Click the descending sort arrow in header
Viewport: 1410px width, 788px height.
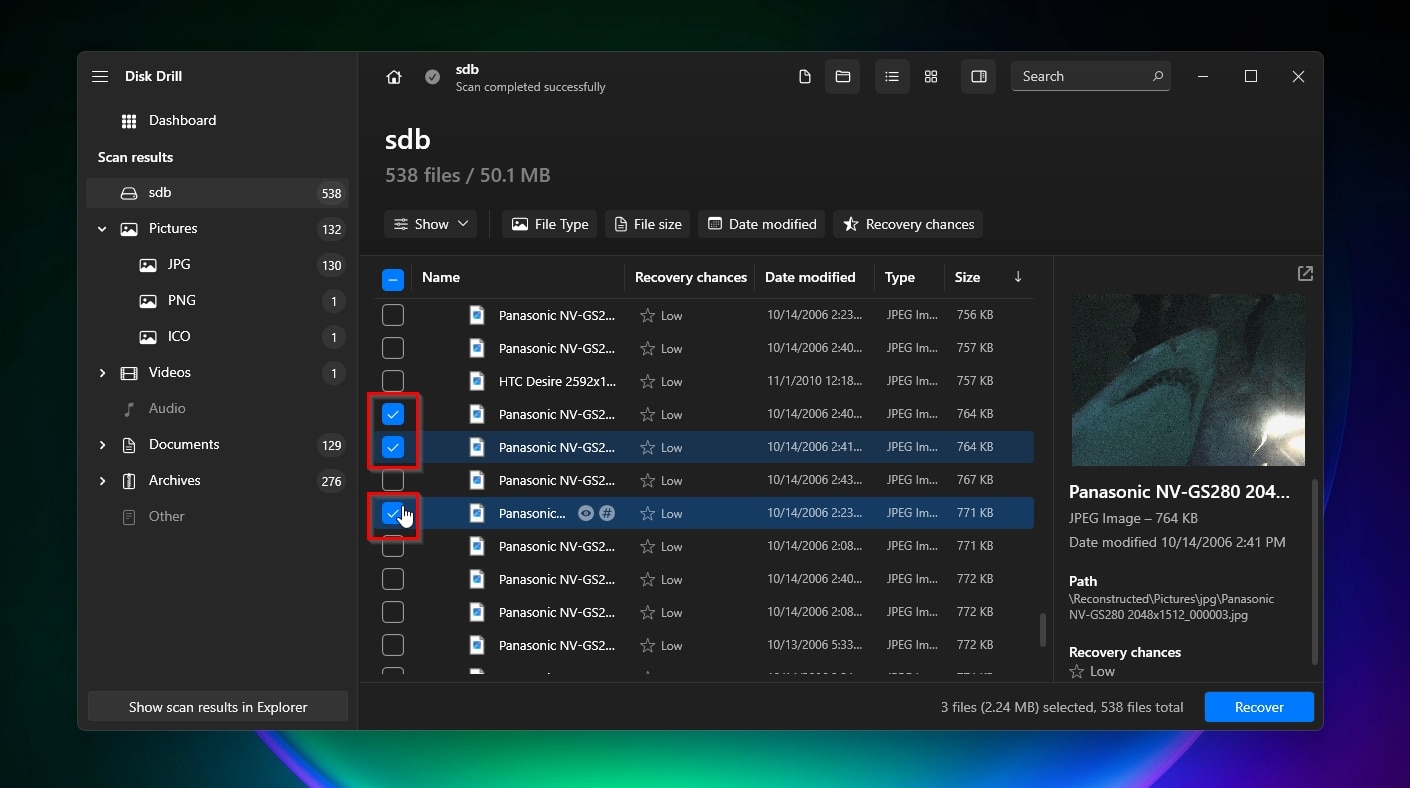tap(1018, 277)
